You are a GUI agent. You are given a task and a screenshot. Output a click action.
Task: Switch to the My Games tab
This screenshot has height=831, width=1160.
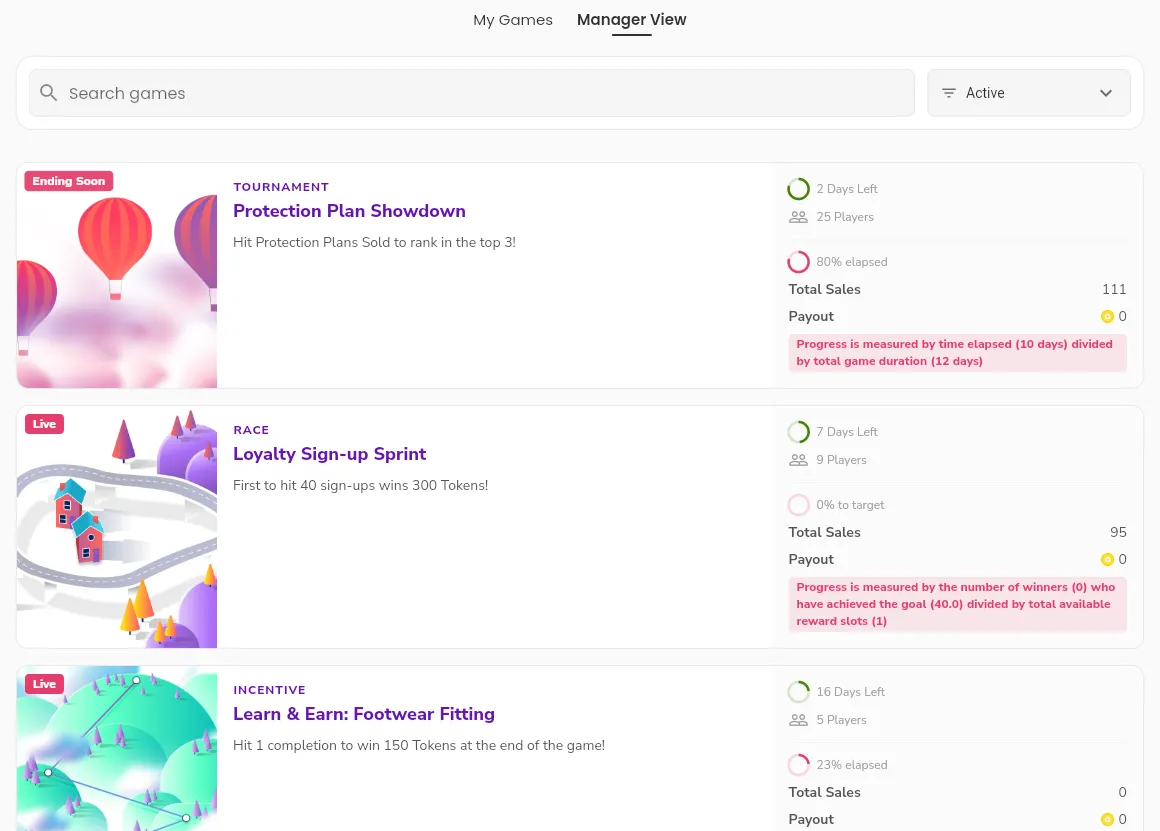coord(513,20)
